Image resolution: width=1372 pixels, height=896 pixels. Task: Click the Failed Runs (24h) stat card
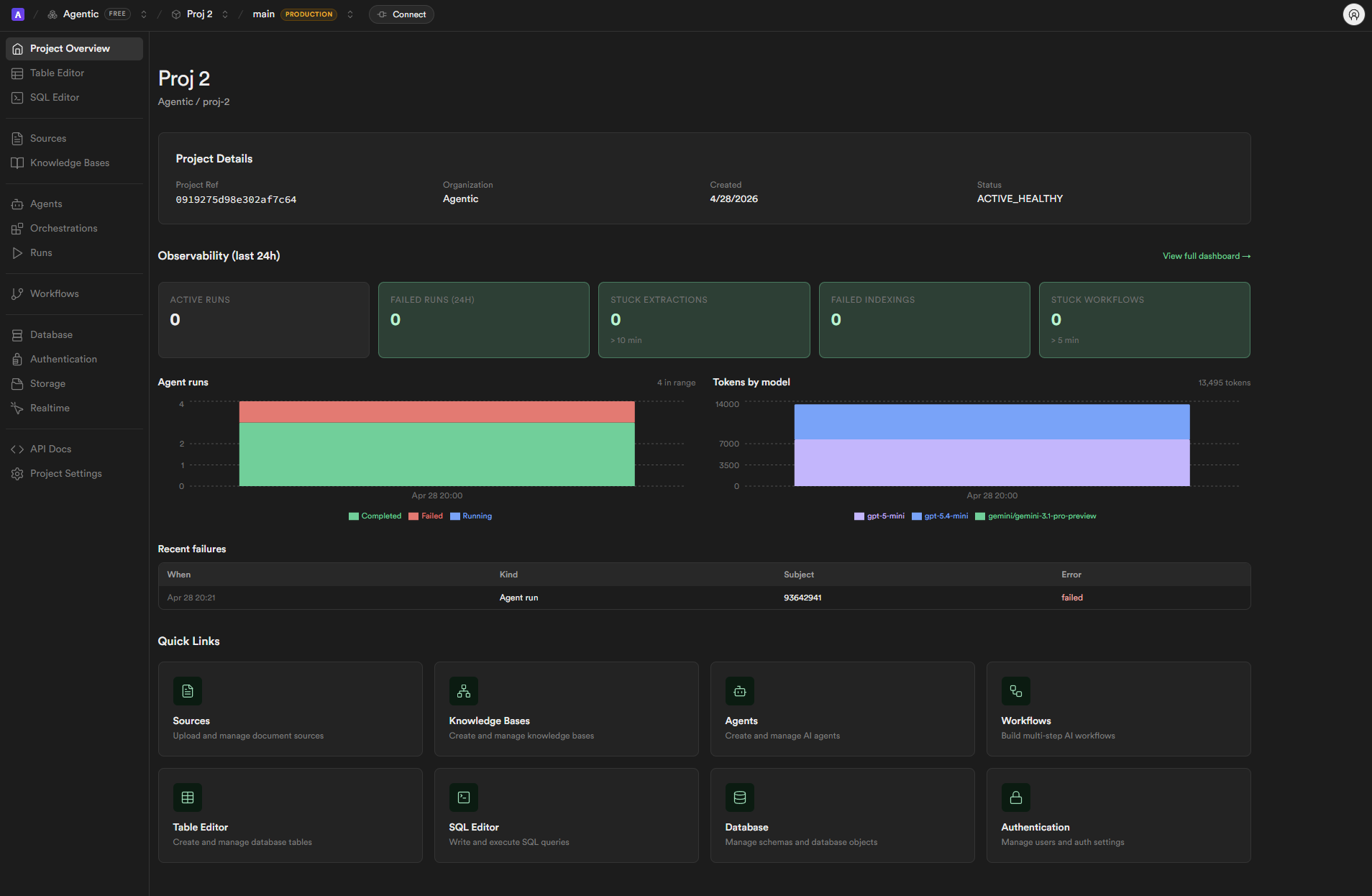click(484, 320)
